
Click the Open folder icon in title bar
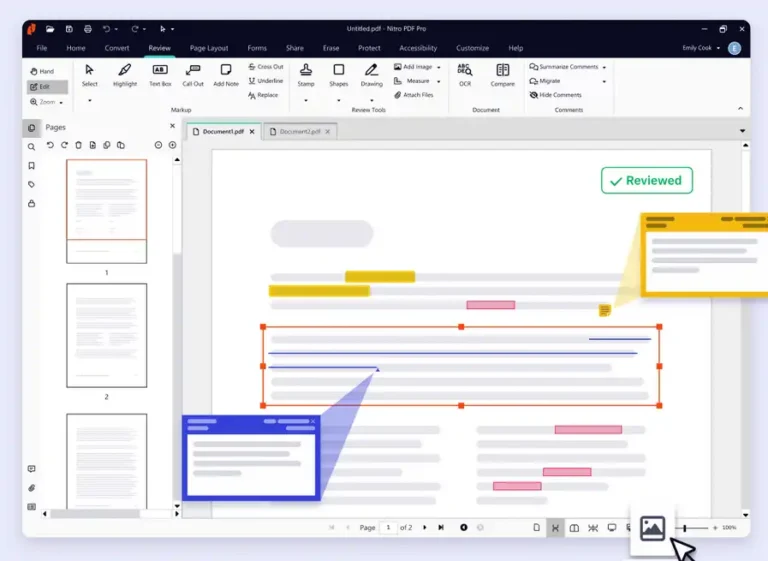click(x=50, y=29)
